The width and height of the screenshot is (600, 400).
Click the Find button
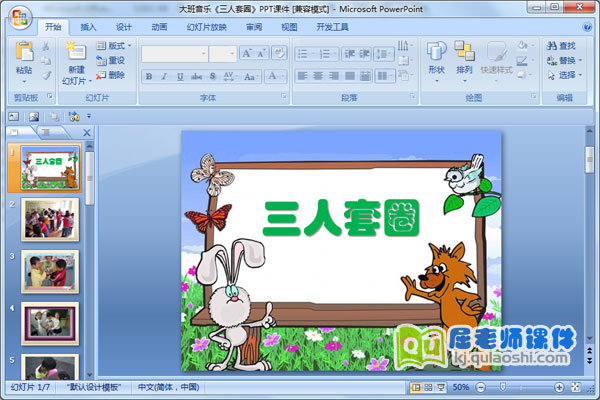coord(562,46)
